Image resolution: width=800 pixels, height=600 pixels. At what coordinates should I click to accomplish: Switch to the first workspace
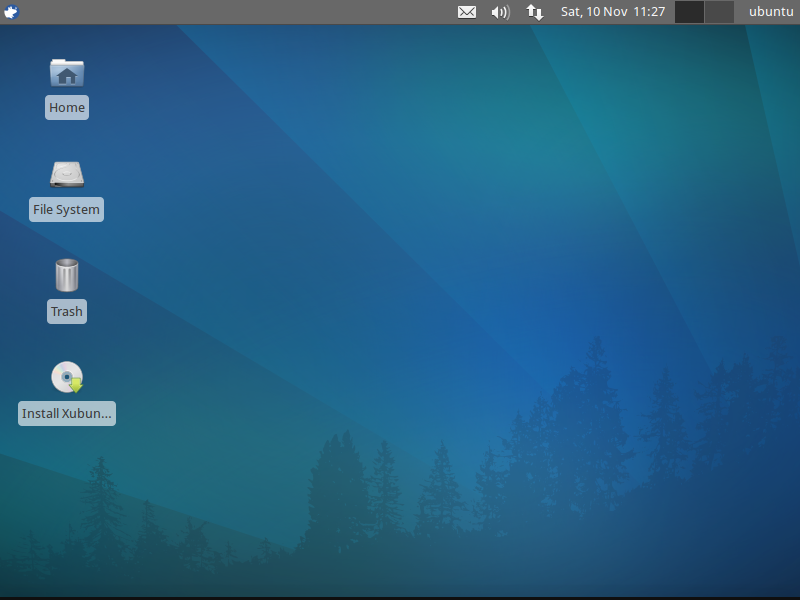pos(690,12)
